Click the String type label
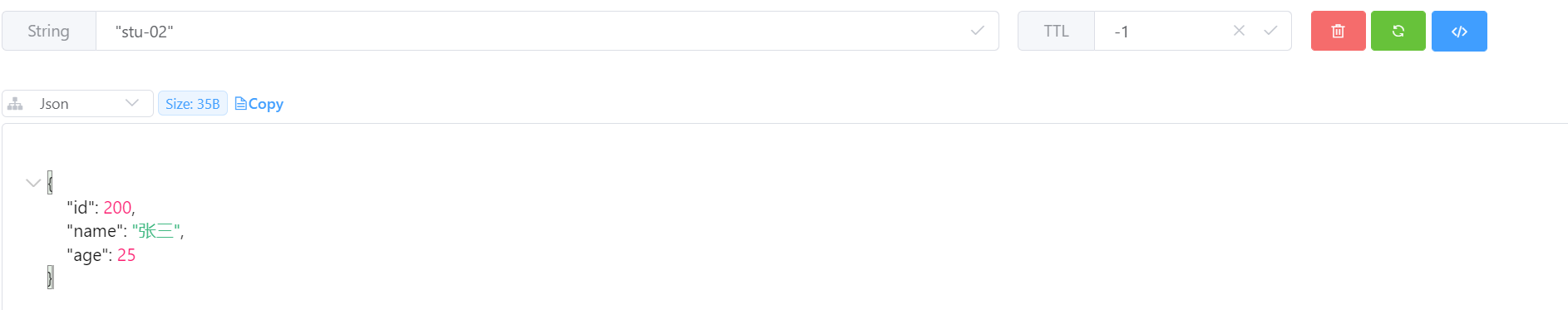Image resolution: width=1568 pixels, height=310 pixels. tap(48, 31)
